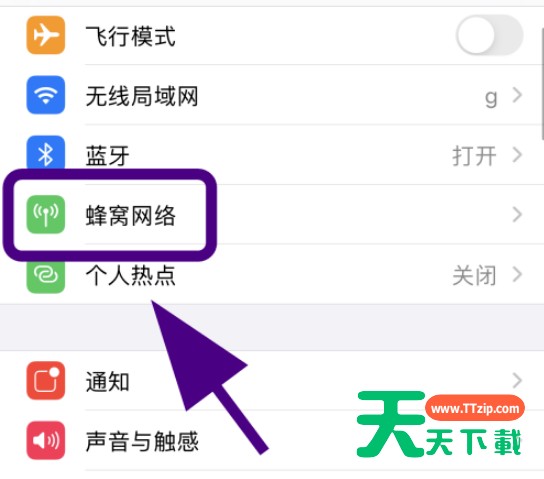Tap the orange Airplane Mode icon
The image size is (544, 479).
(45, 35)
